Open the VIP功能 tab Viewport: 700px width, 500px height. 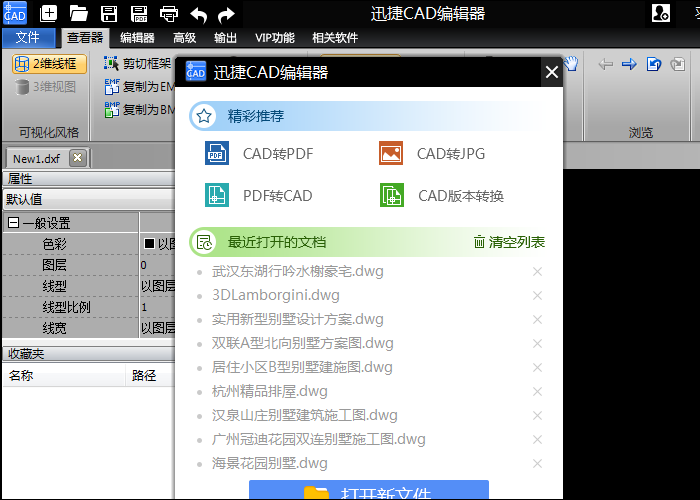(275, 38)
